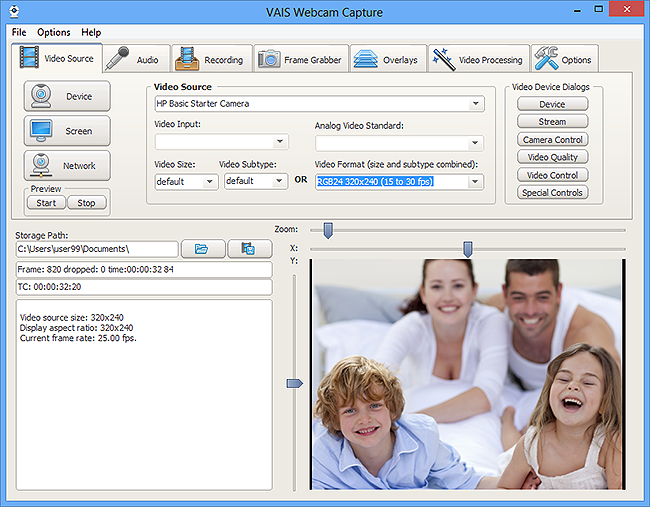The height and width of the screenshot is (507, 650).
Task: Click the Frame dropped time status field
Action: point(144,269)
